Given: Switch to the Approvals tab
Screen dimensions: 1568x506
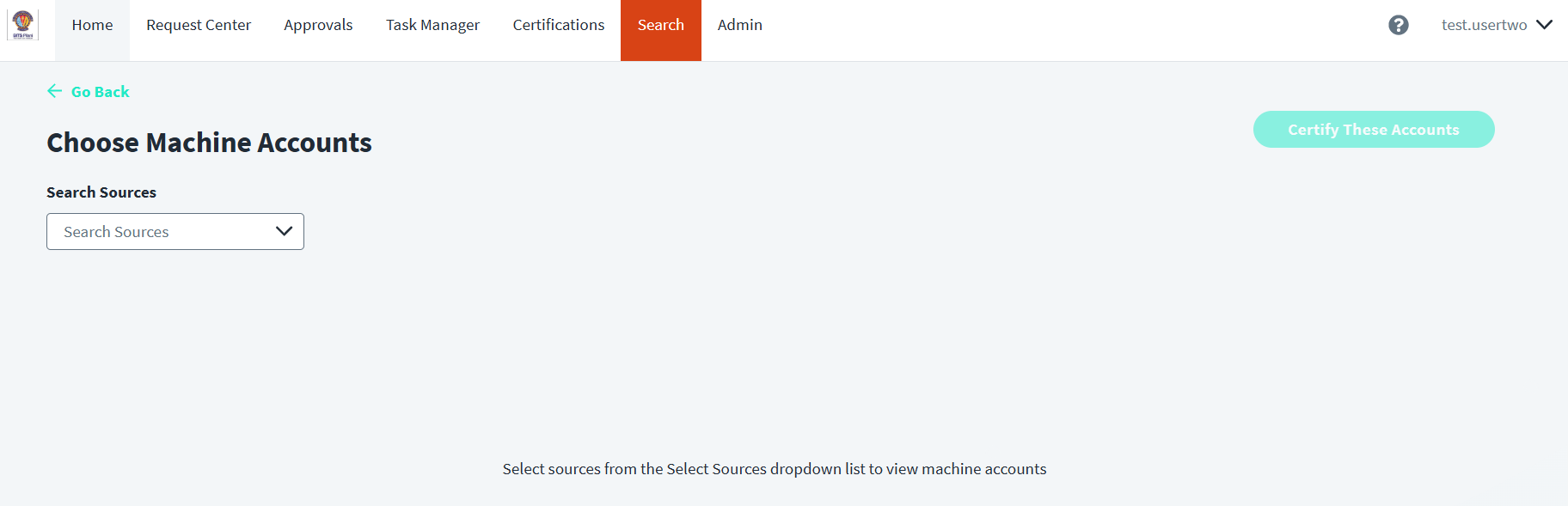Looking at the screenshot, I should point(318,26).
